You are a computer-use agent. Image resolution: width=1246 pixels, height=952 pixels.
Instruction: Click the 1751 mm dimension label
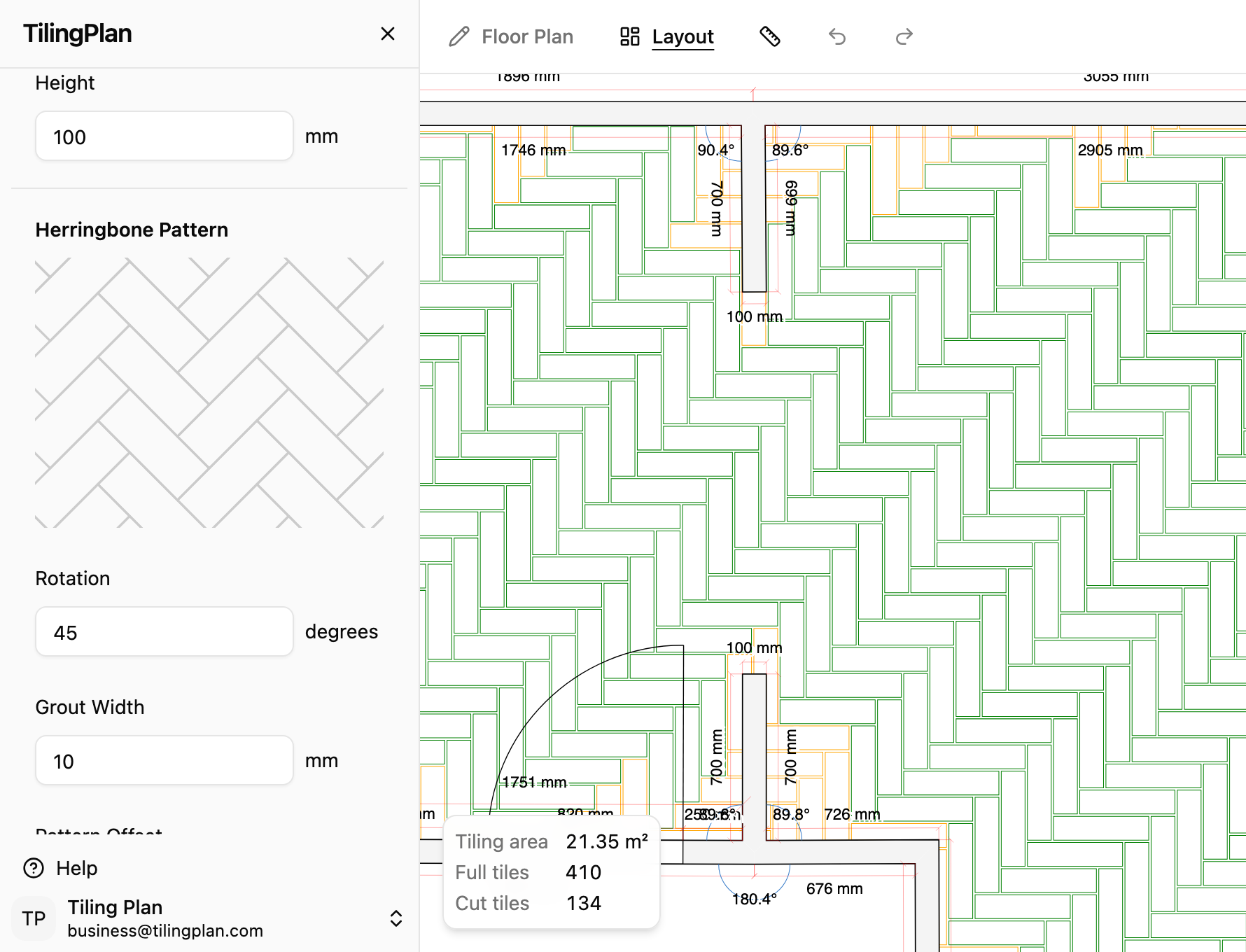point(534,782)
